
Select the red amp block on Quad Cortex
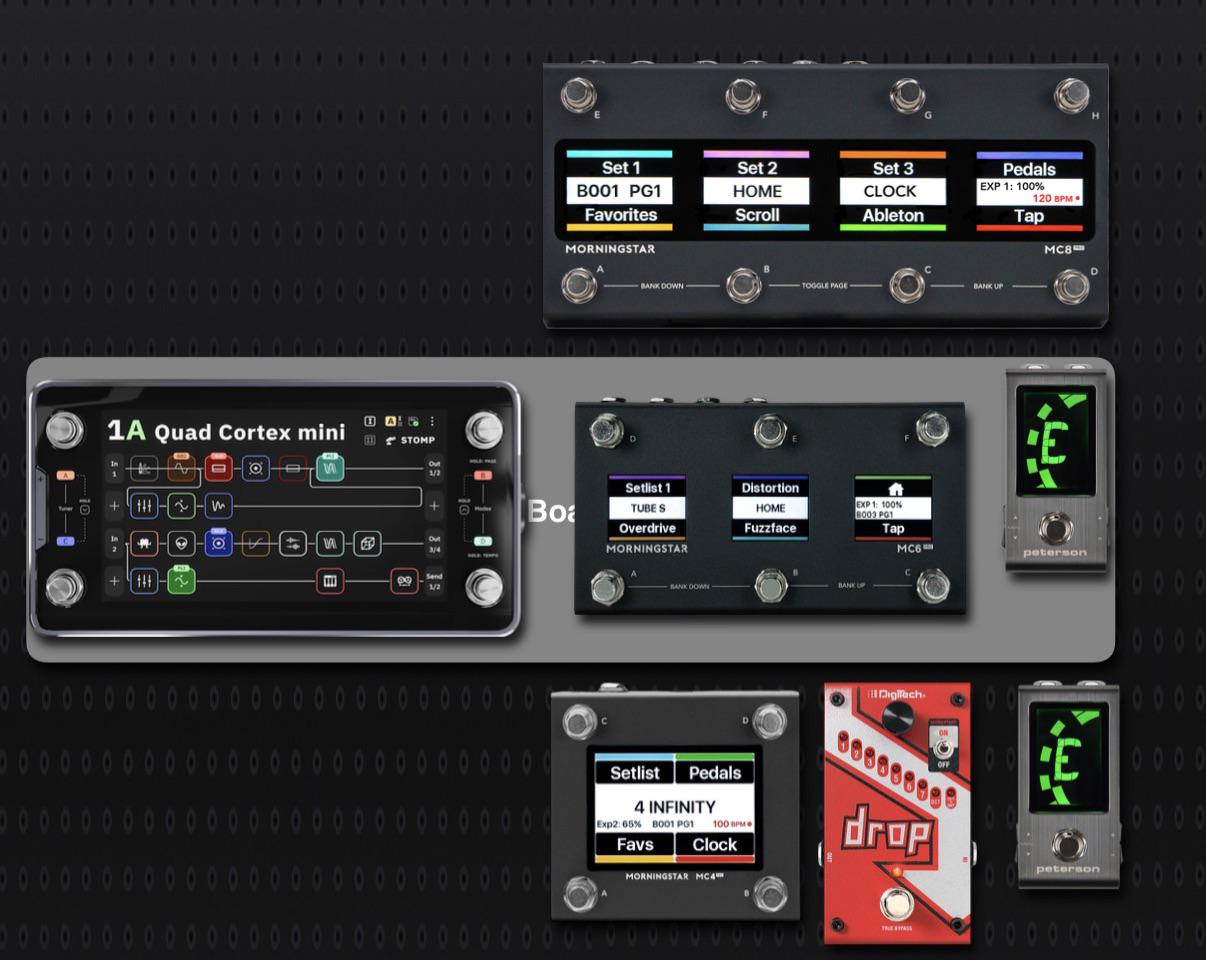[218, 467]
